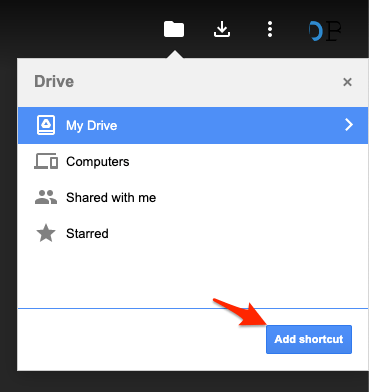Close the Drive dialog with the X
The image size is (369, 392).
(x=347, y=82)
